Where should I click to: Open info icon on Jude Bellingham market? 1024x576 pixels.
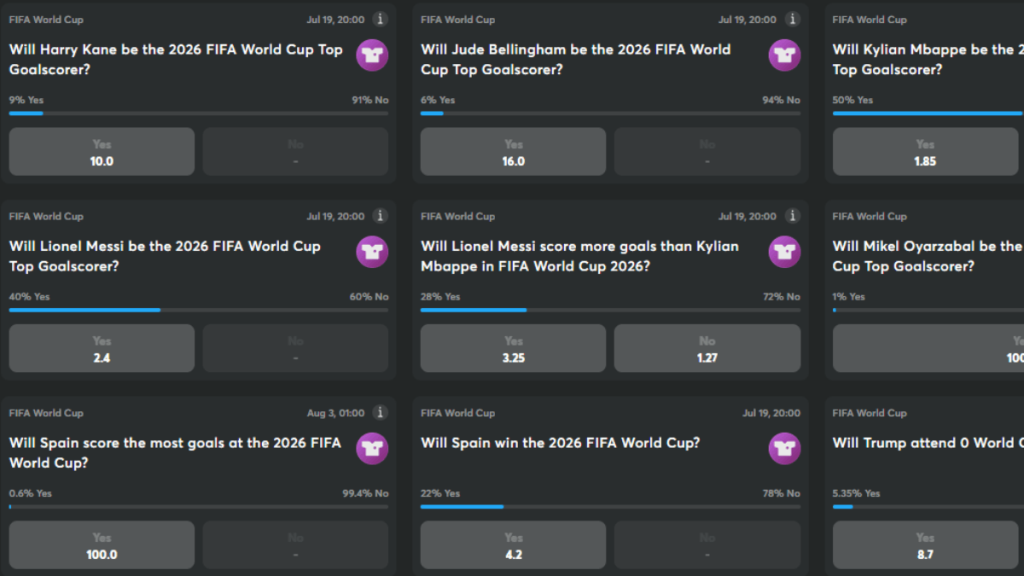[792, 20]
